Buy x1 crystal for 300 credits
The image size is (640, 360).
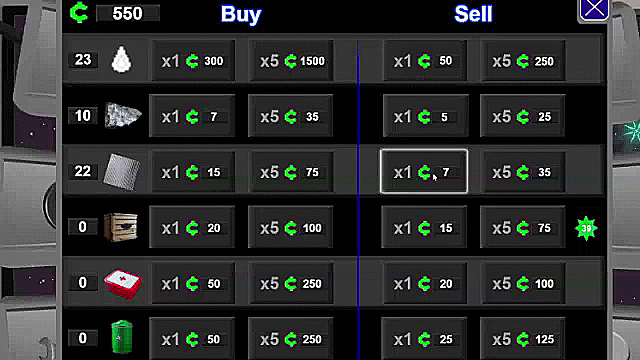193,61
